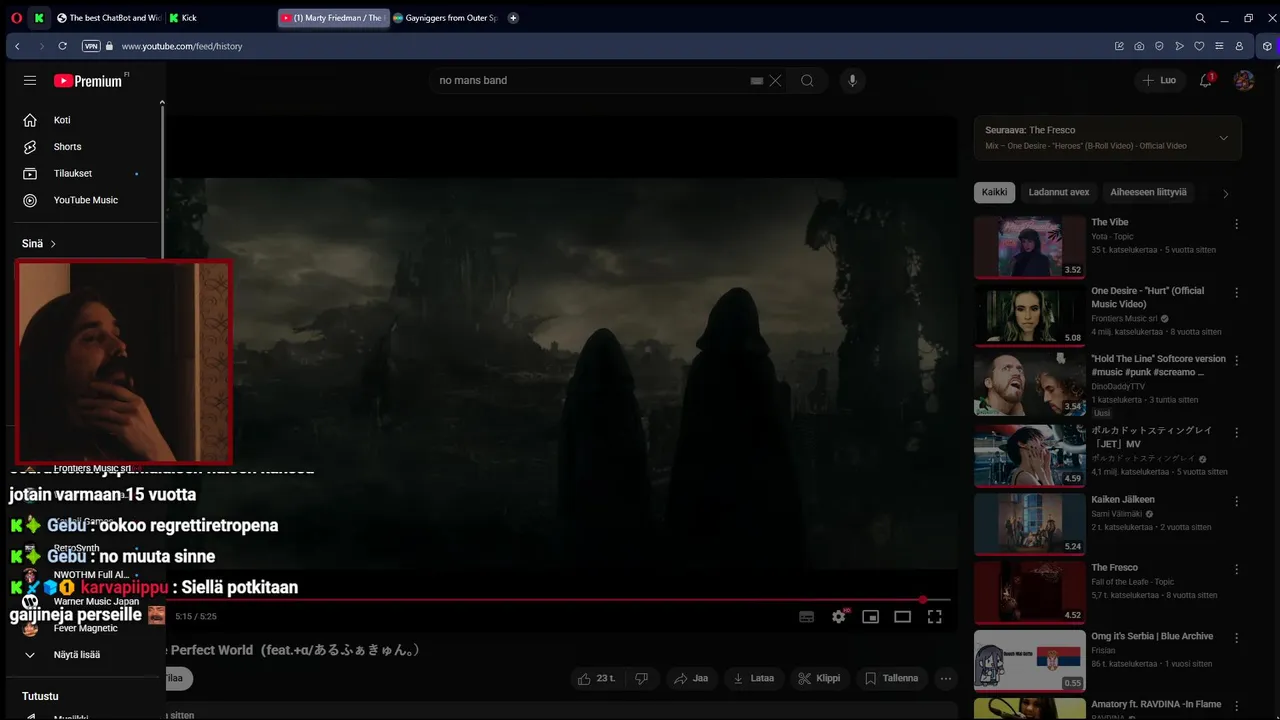Clear the search field with X

[x=775, y=81]
